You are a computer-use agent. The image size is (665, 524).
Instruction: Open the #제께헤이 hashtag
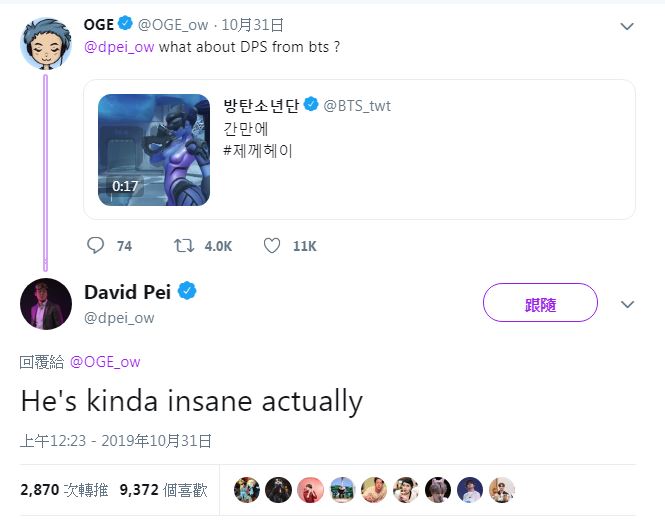(x=258, y=151)
